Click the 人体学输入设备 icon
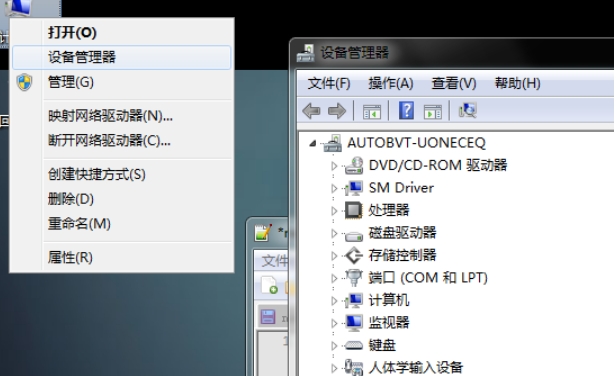 pos(354,367)
